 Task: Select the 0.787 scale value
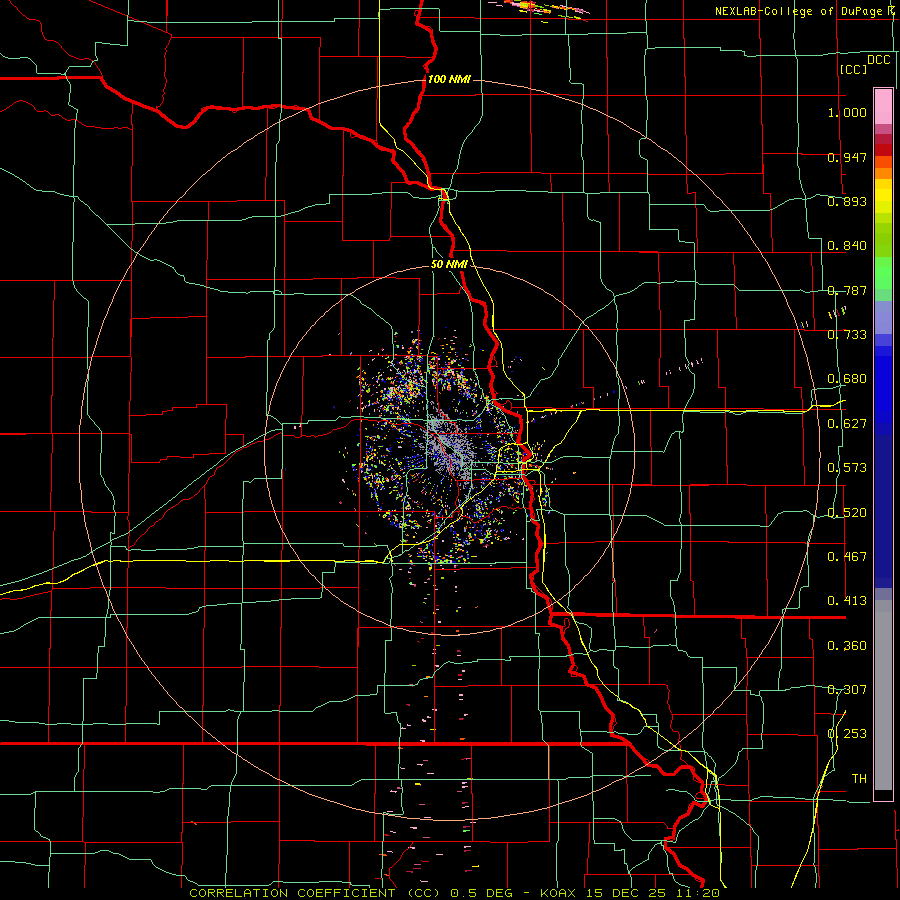click(x=847, y=290)
